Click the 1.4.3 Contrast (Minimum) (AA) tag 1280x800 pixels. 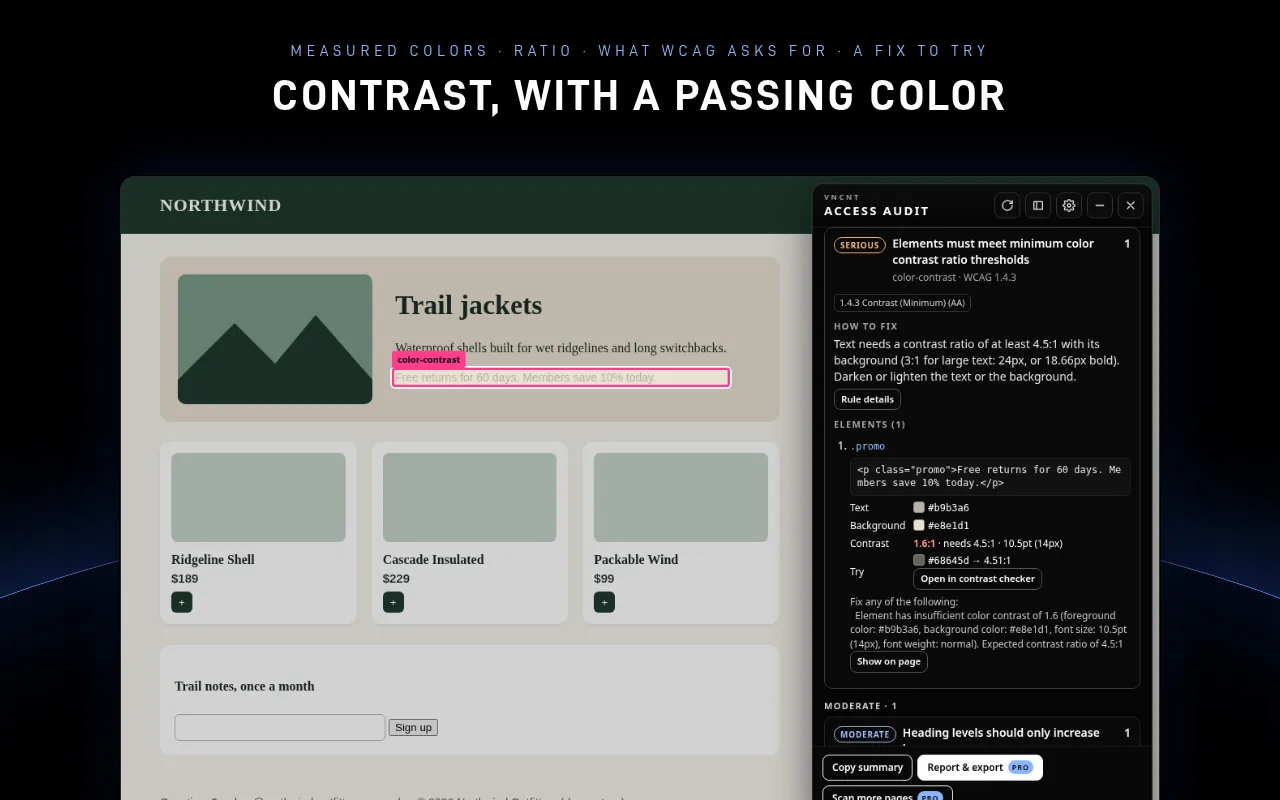click(x=902, y=303)
